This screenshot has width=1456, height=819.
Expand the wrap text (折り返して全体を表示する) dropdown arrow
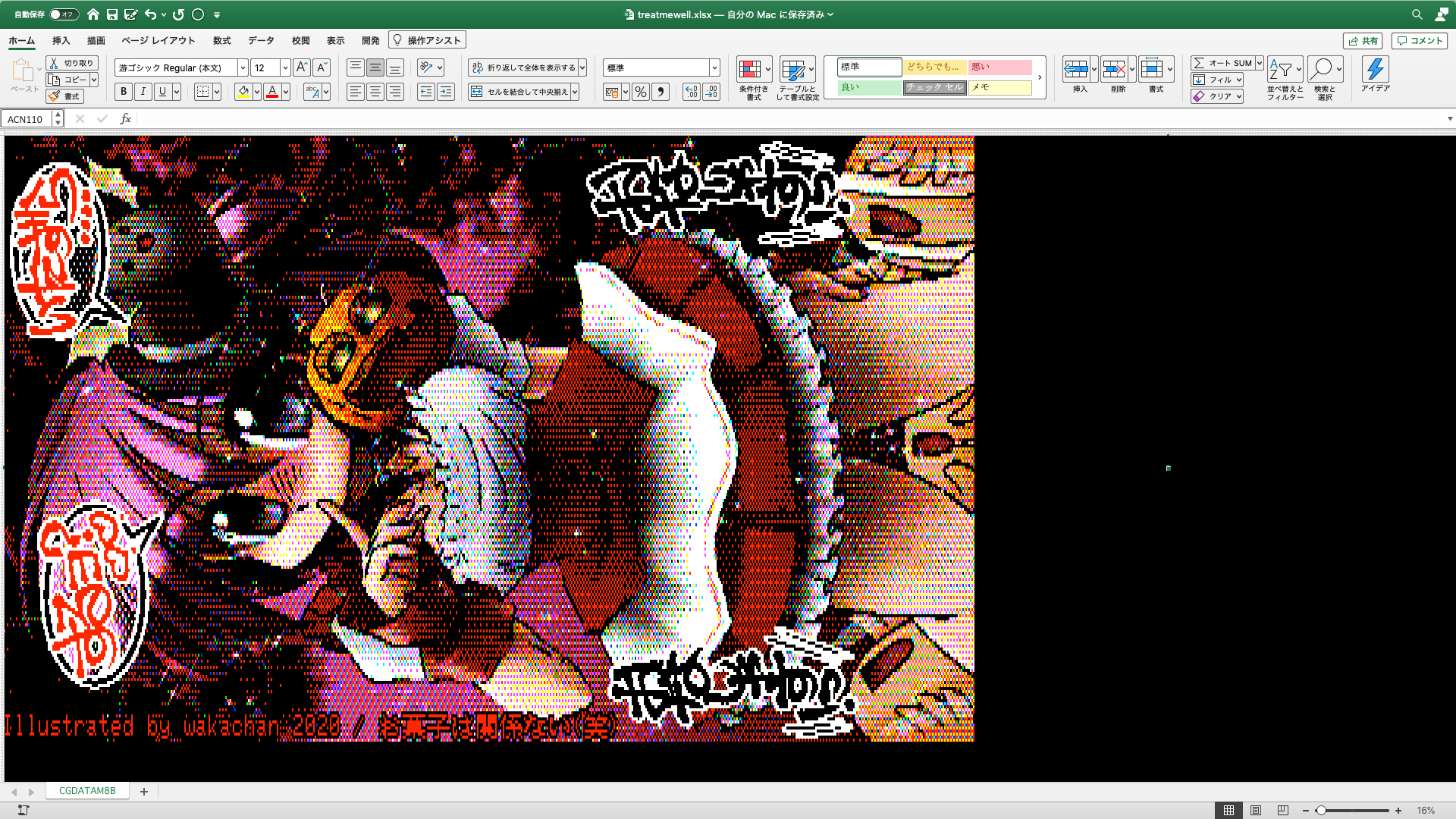[582, 67]
